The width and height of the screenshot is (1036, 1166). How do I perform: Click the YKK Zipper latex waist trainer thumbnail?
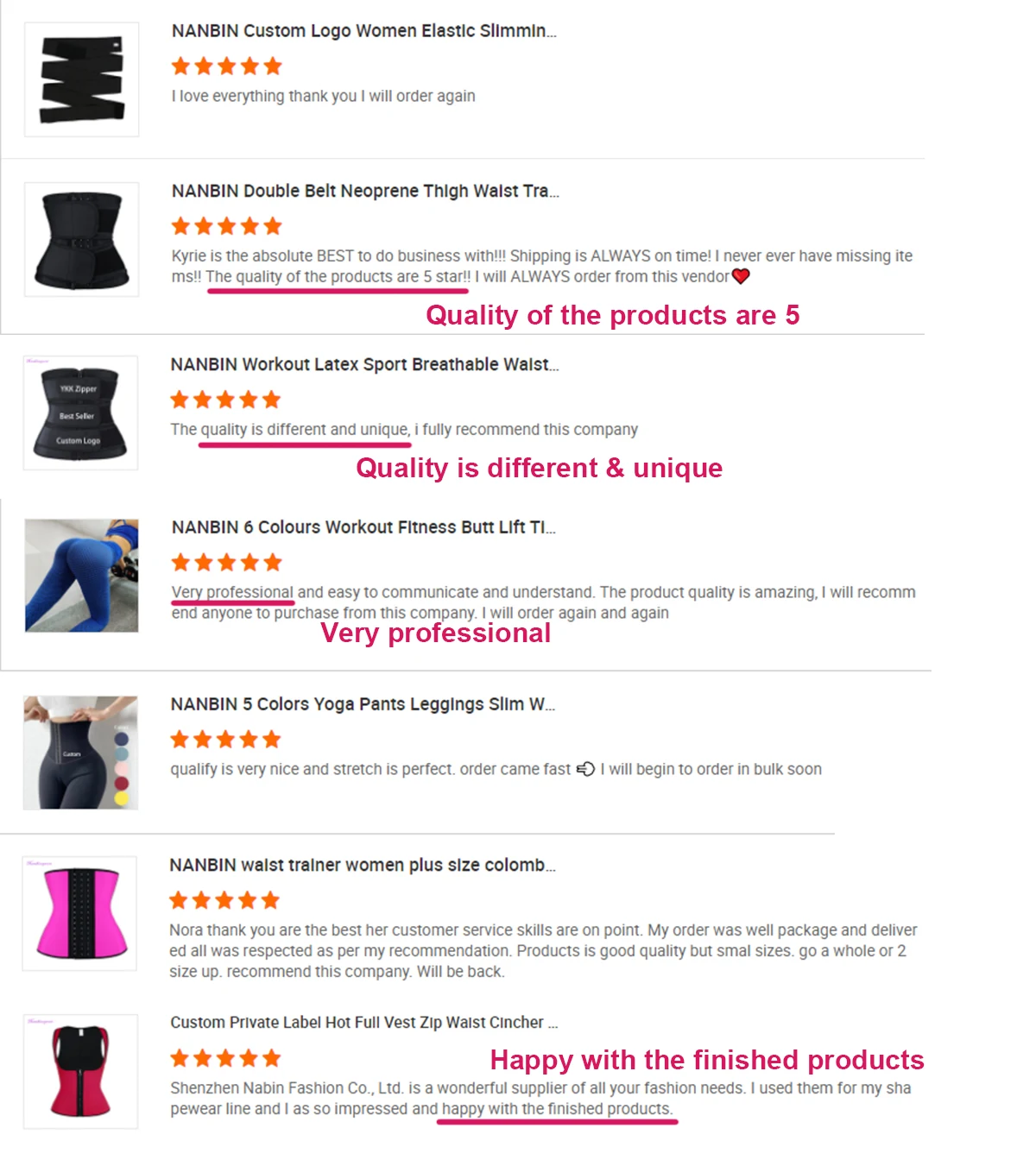80,413
